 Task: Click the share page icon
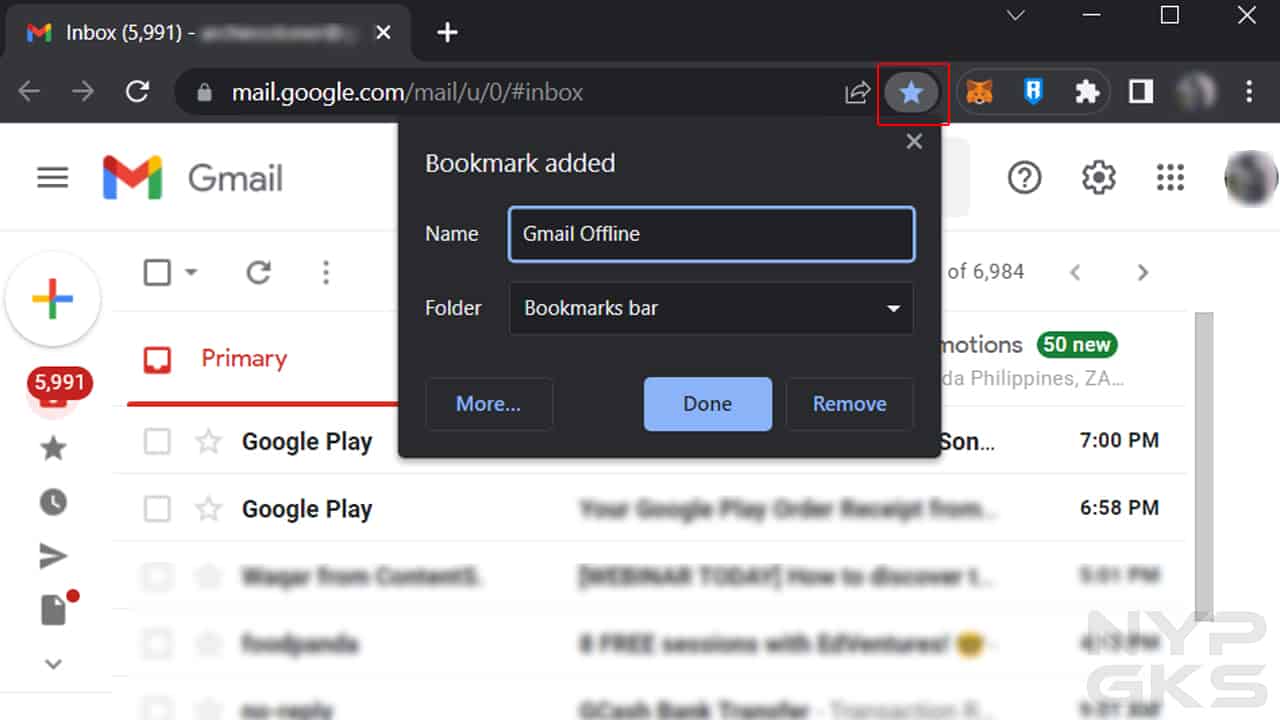[x=857, y=93]
